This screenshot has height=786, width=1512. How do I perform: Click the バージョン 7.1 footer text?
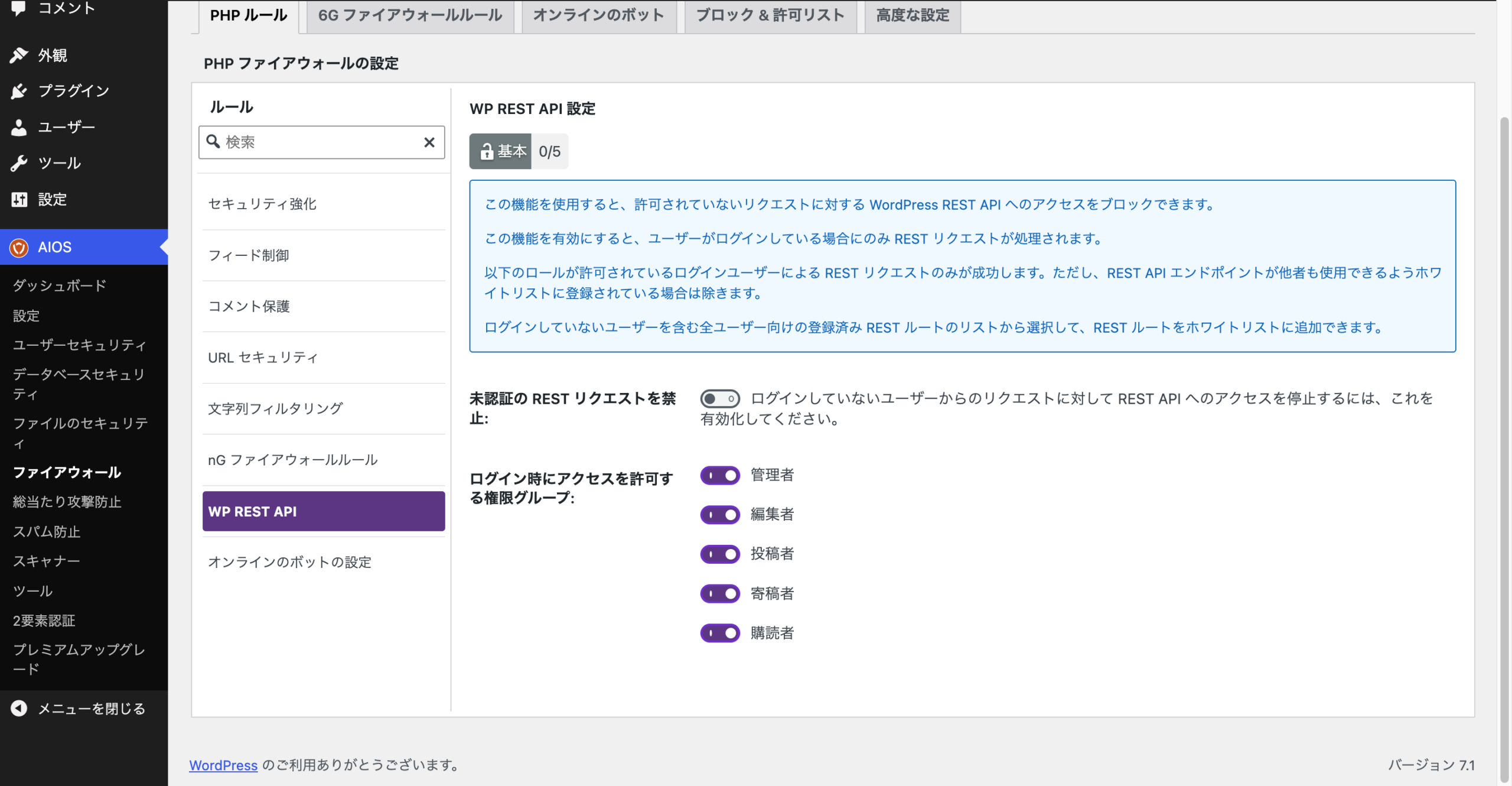tap(1431, 765)
